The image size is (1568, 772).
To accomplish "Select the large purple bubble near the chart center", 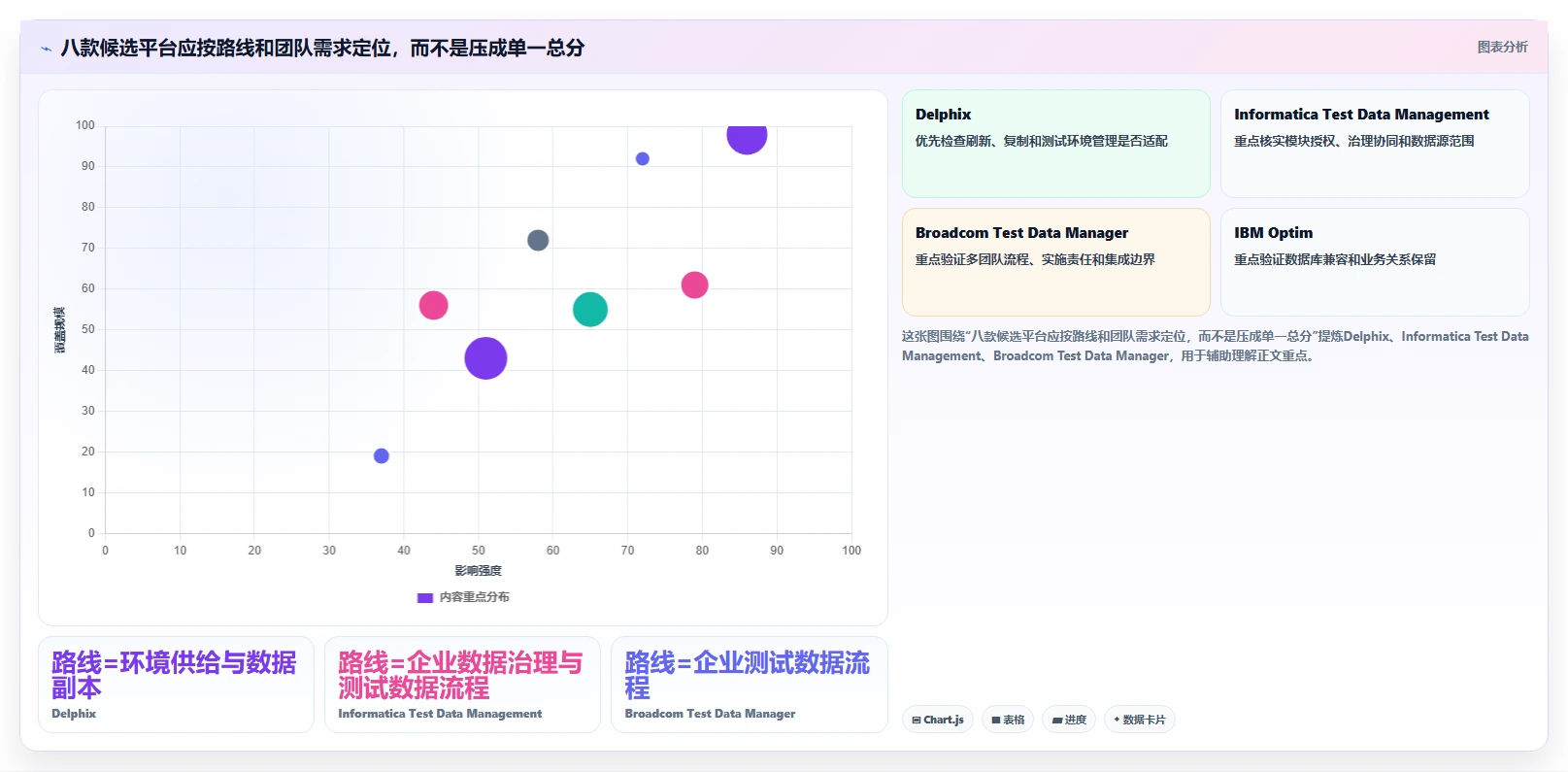I will 485,358.
